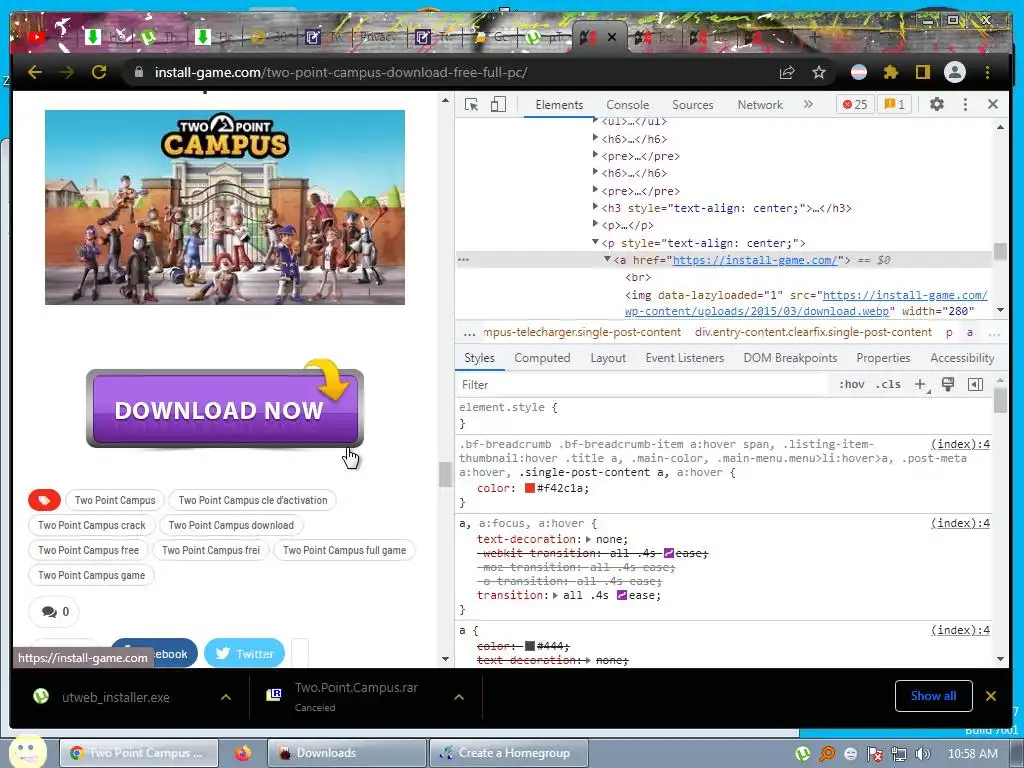Open the Accessibility tab
This screenshot has width=1024, height=768.
[x=962, y=358]
